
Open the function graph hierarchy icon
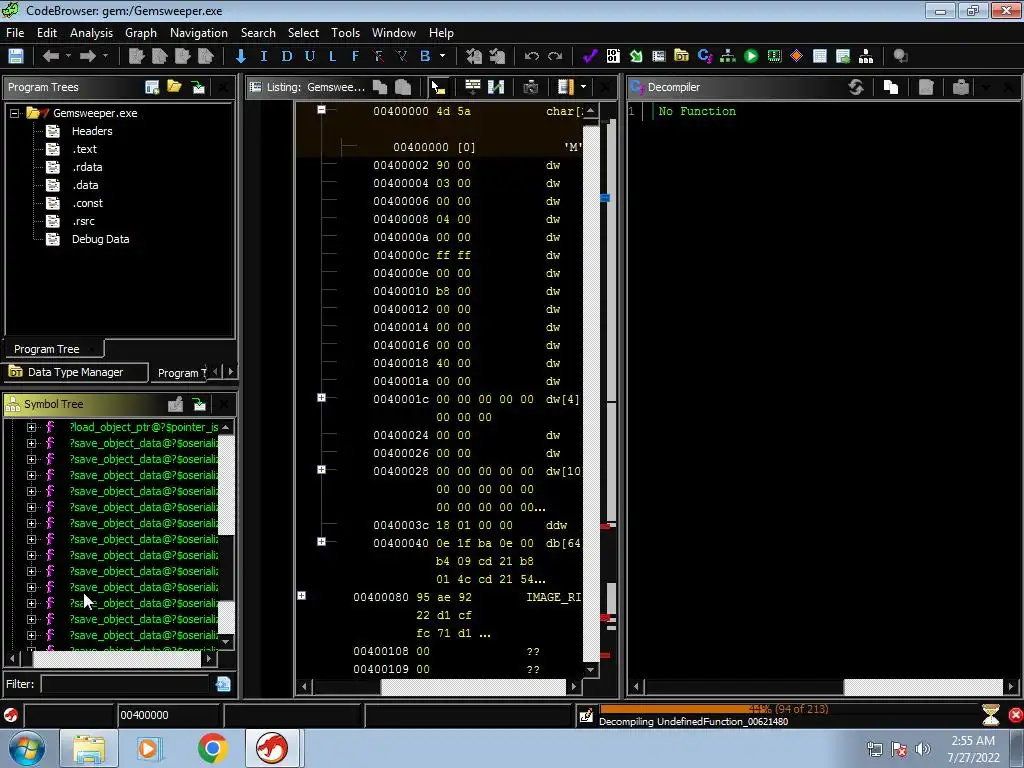point(728,56)
